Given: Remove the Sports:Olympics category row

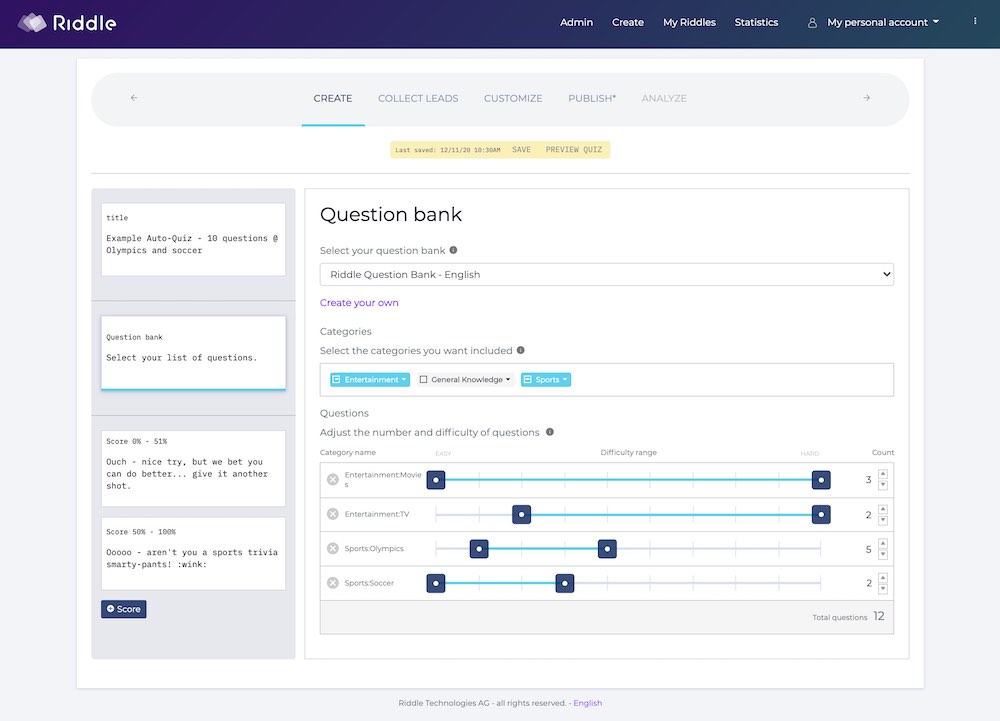Looking at the screenshot, I should tap(332, 548).
